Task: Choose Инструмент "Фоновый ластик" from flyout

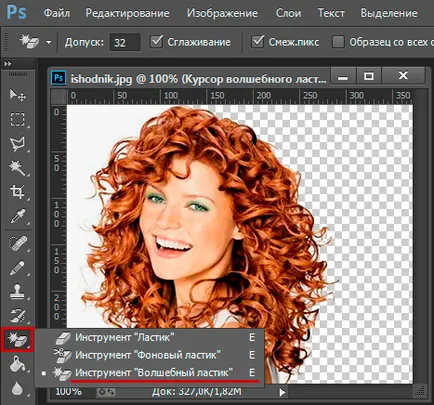Action: click(149, 355)
